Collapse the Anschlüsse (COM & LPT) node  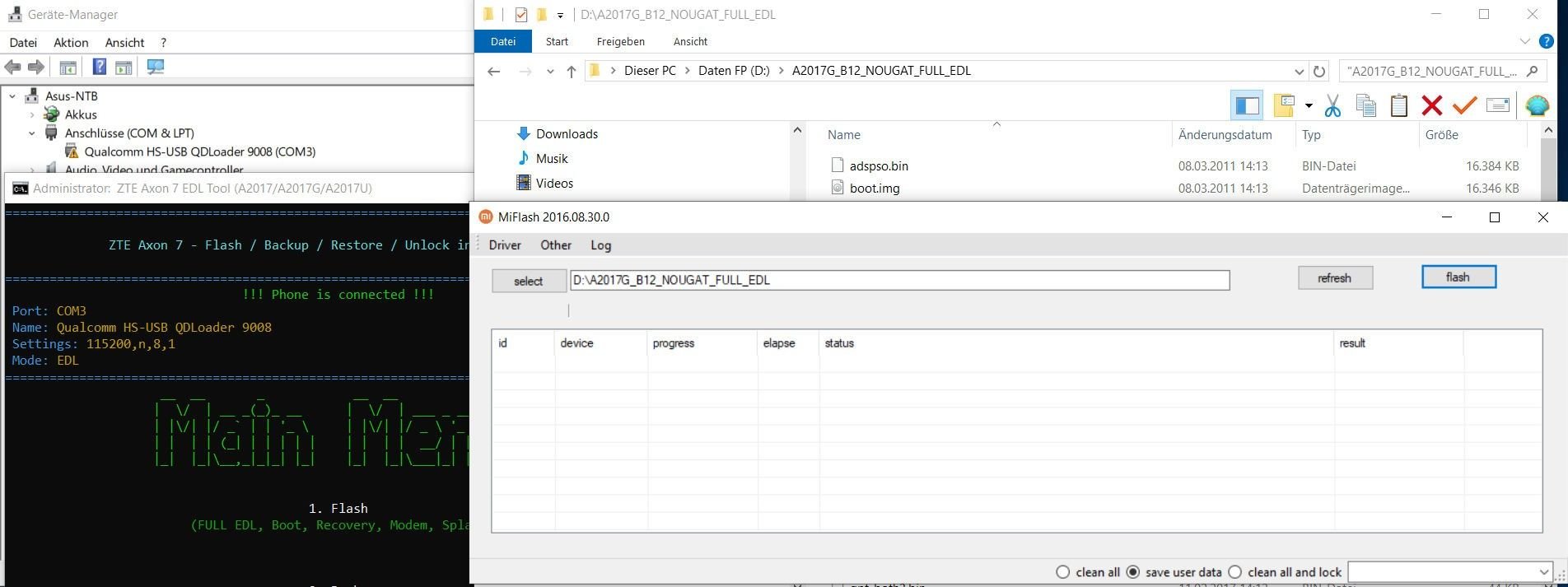pyautogui.click(x=32, y=133)
